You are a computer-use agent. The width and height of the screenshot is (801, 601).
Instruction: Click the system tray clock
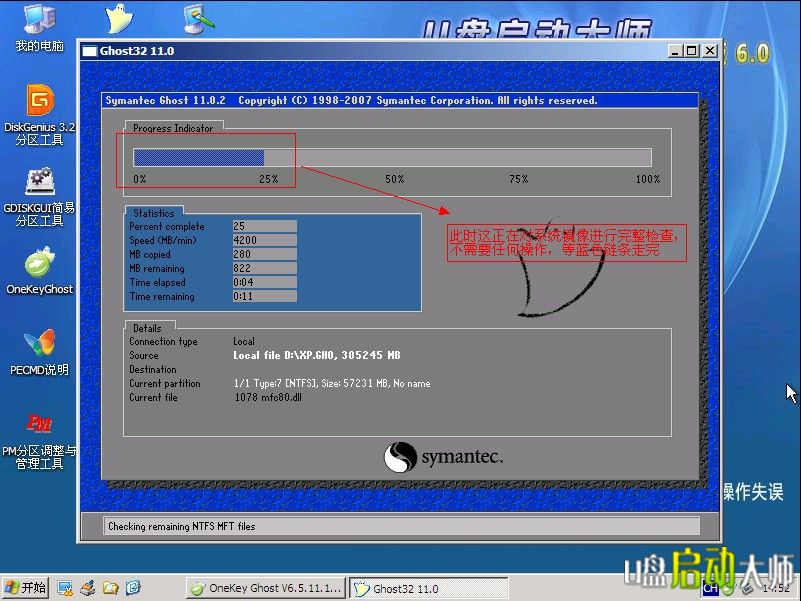click(x=775, y=588)
